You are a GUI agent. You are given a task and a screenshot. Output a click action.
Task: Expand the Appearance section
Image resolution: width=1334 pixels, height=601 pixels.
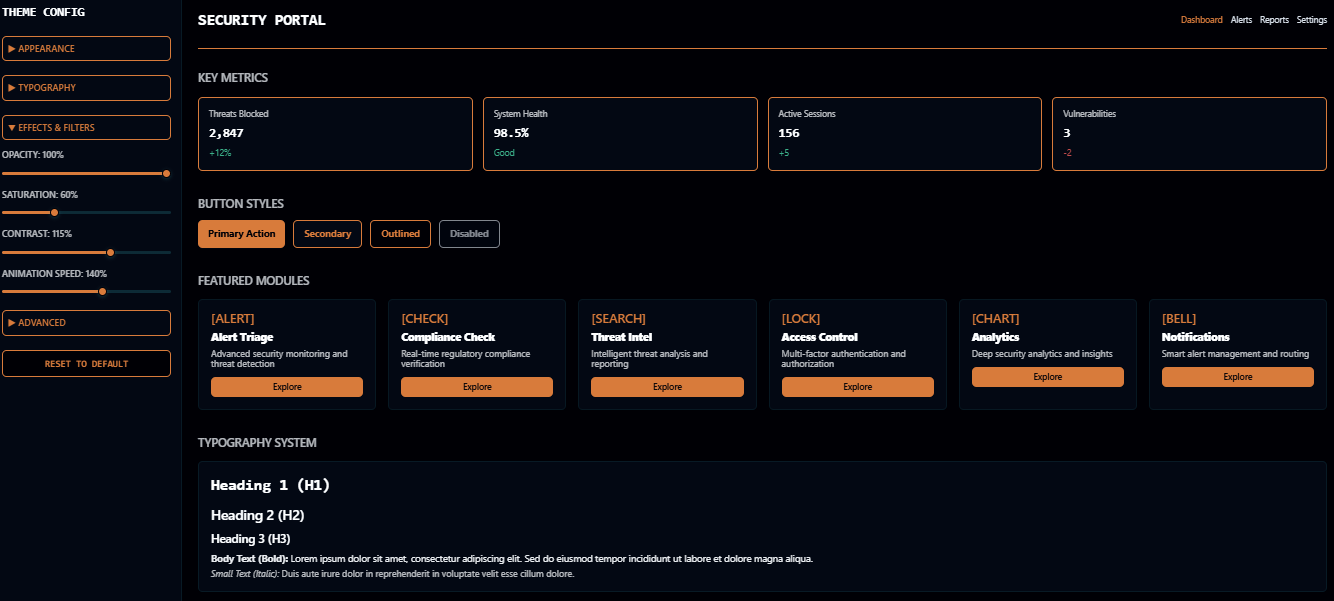[86, 48]
